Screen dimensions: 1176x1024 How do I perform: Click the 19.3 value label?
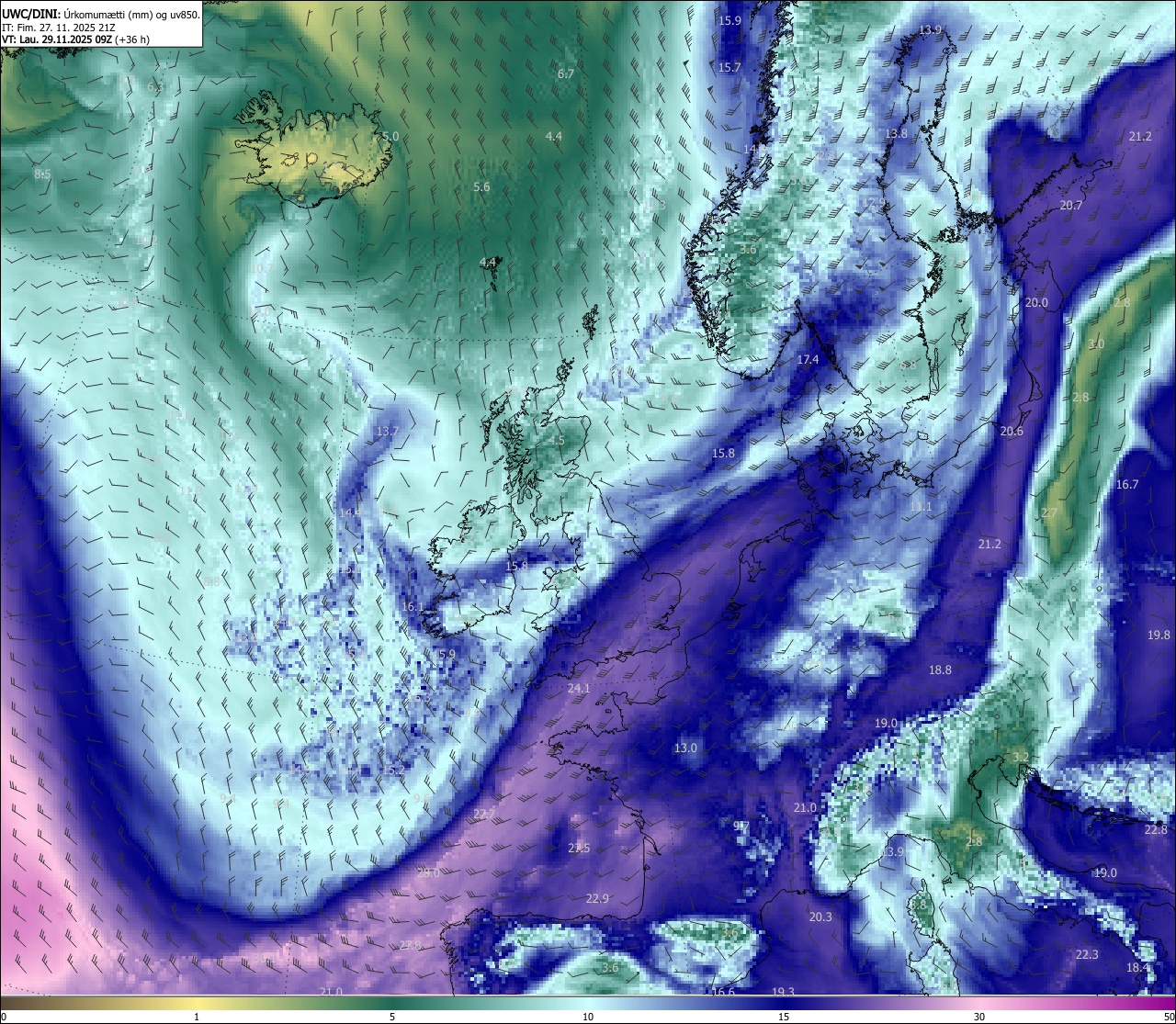tap(783, 992)
